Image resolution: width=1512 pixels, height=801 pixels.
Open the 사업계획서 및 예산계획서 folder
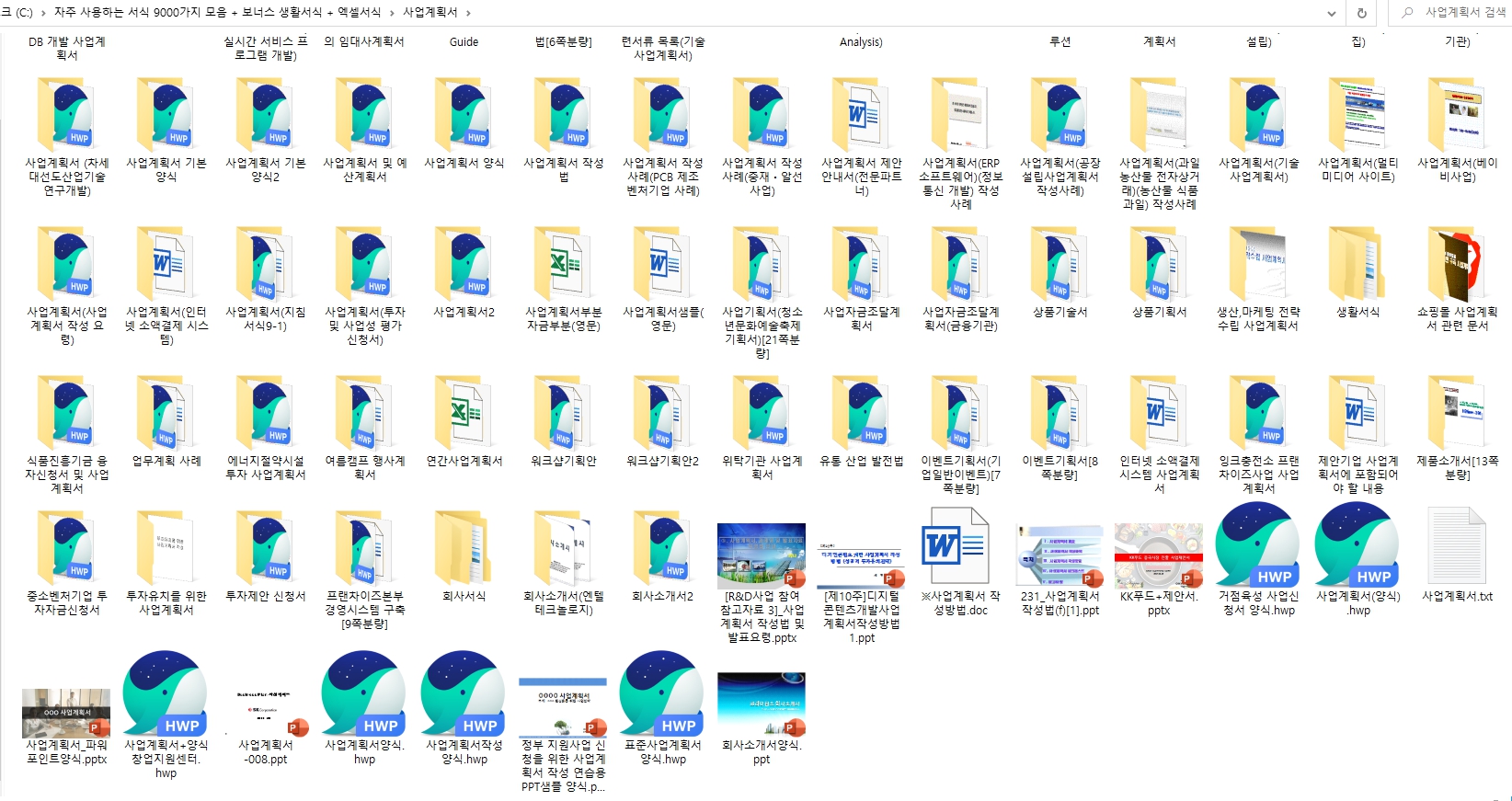364,115
